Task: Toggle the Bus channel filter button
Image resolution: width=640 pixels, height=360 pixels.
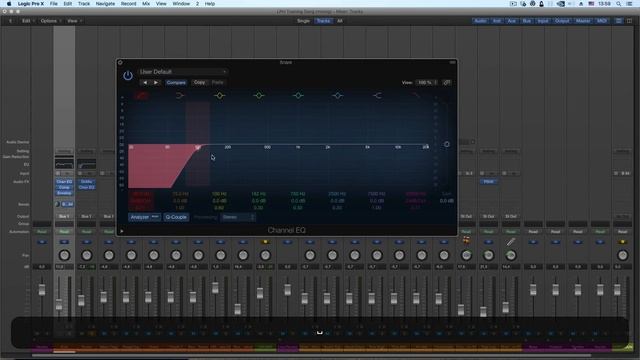Action: tap(527, 21)
